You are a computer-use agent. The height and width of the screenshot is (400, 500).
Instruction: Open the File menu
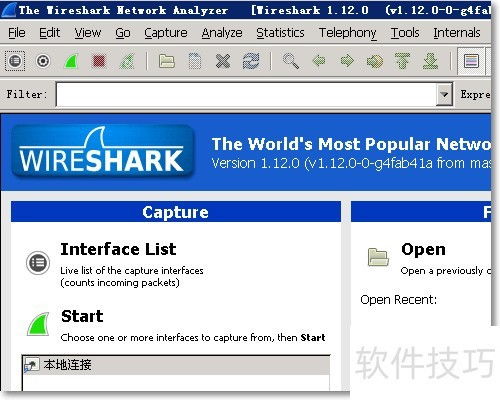[17, 33]
